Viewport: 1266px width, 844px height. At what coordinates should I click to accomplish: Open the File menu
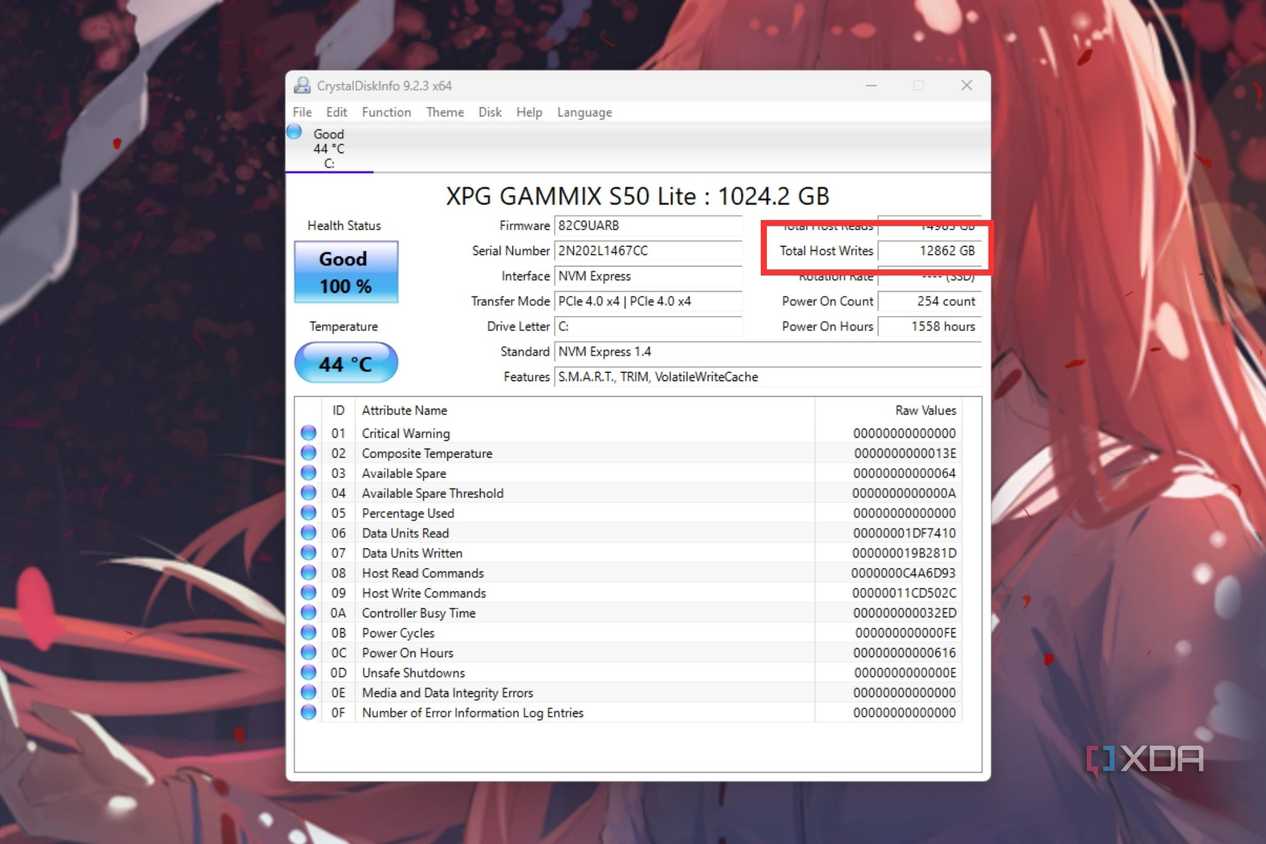302,112
